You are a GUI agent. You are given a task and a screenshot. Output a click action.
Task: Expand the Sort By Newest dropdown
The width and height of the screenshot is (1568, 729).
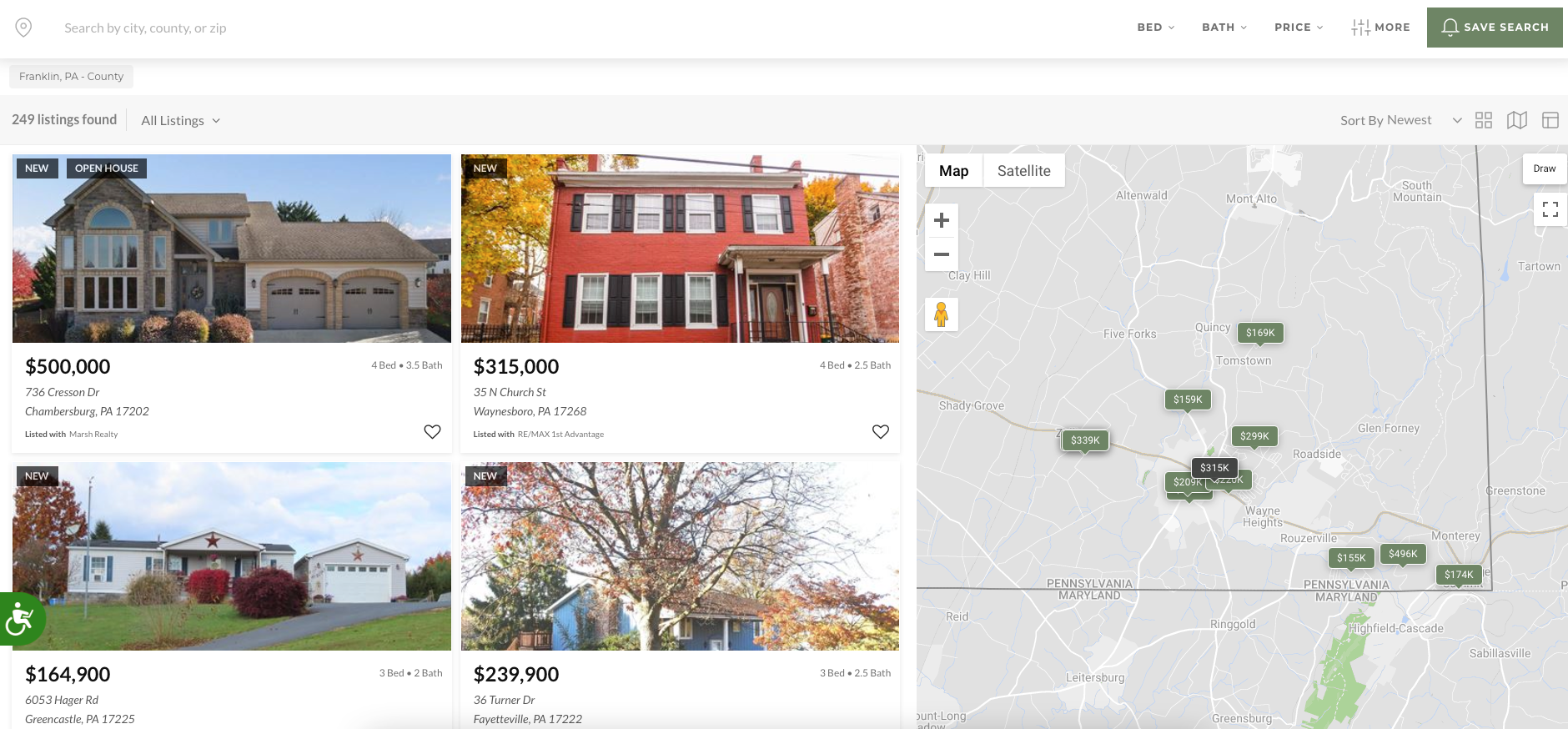click(x=1401, y=120)
